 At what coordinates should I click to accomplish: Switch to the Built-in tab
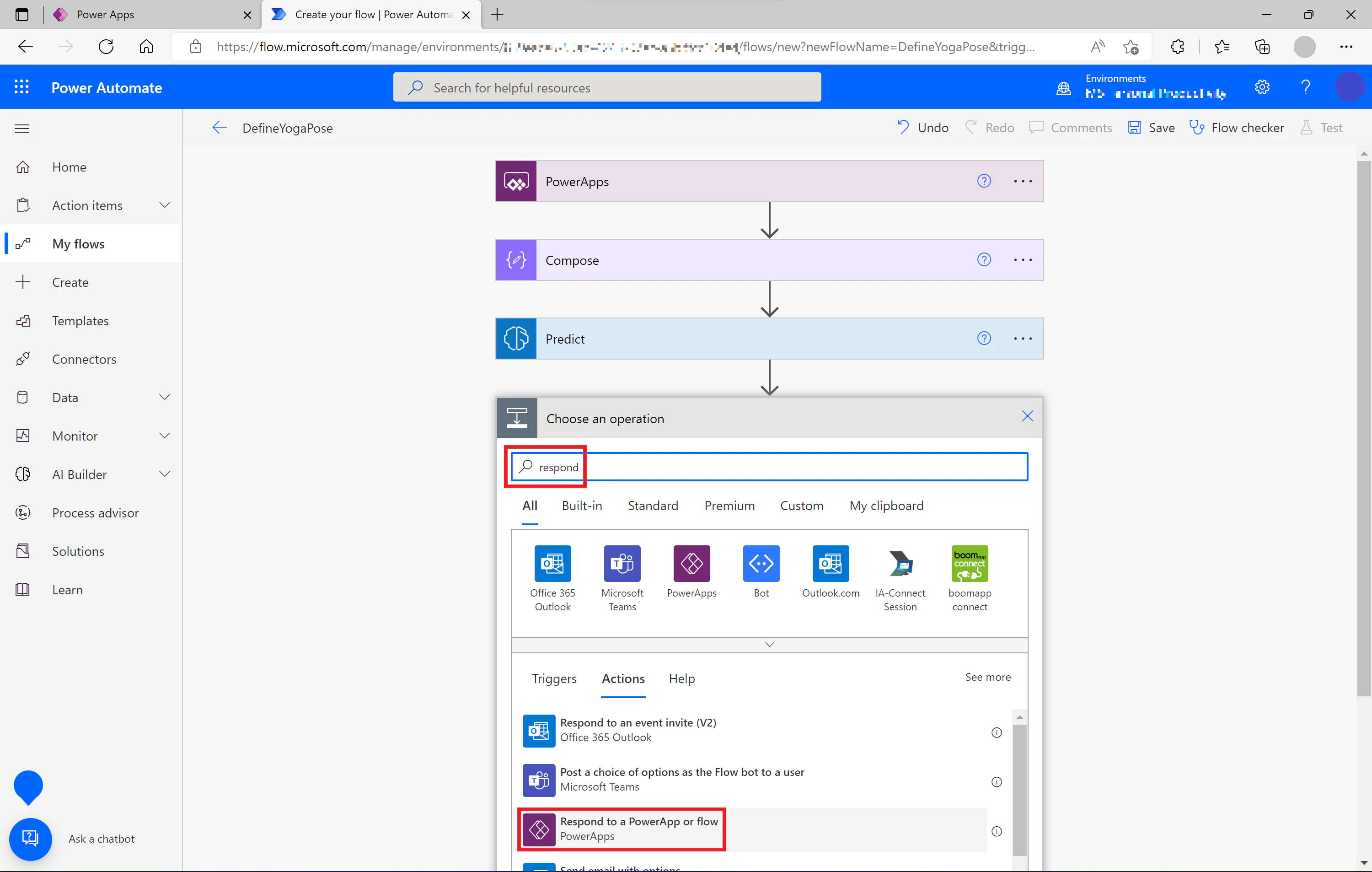click(x=582, y=506)
